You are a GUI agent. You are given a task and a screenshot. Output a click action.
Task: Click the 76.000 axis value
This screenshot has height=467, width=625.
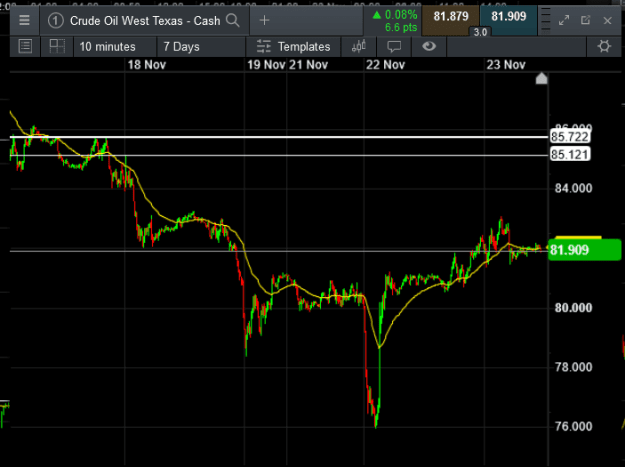pos(573,426)
